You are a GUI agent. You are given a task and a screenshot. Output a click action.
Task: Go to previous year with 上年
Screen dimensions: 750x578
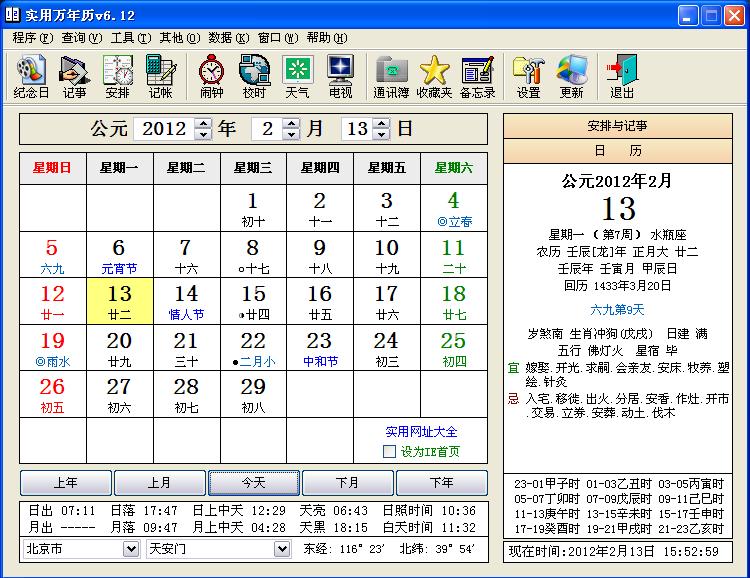pos(66,482)
